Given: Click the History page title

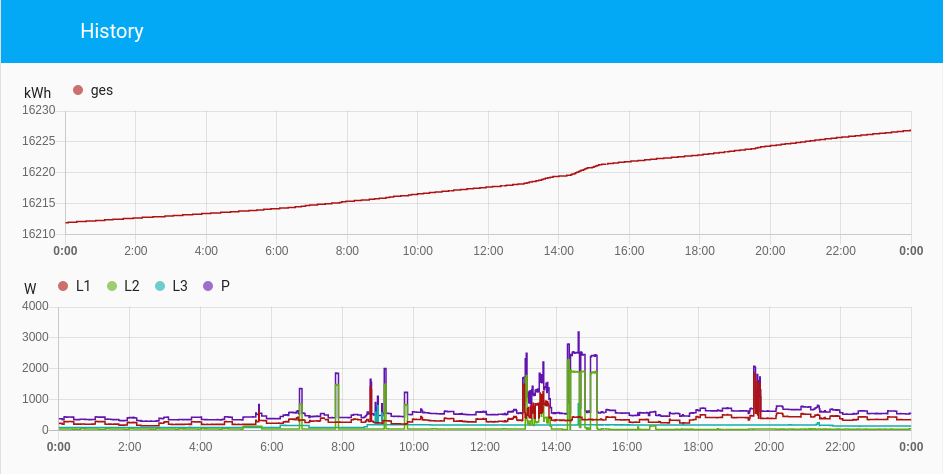Looking at the screenshot, I should 112,31.
